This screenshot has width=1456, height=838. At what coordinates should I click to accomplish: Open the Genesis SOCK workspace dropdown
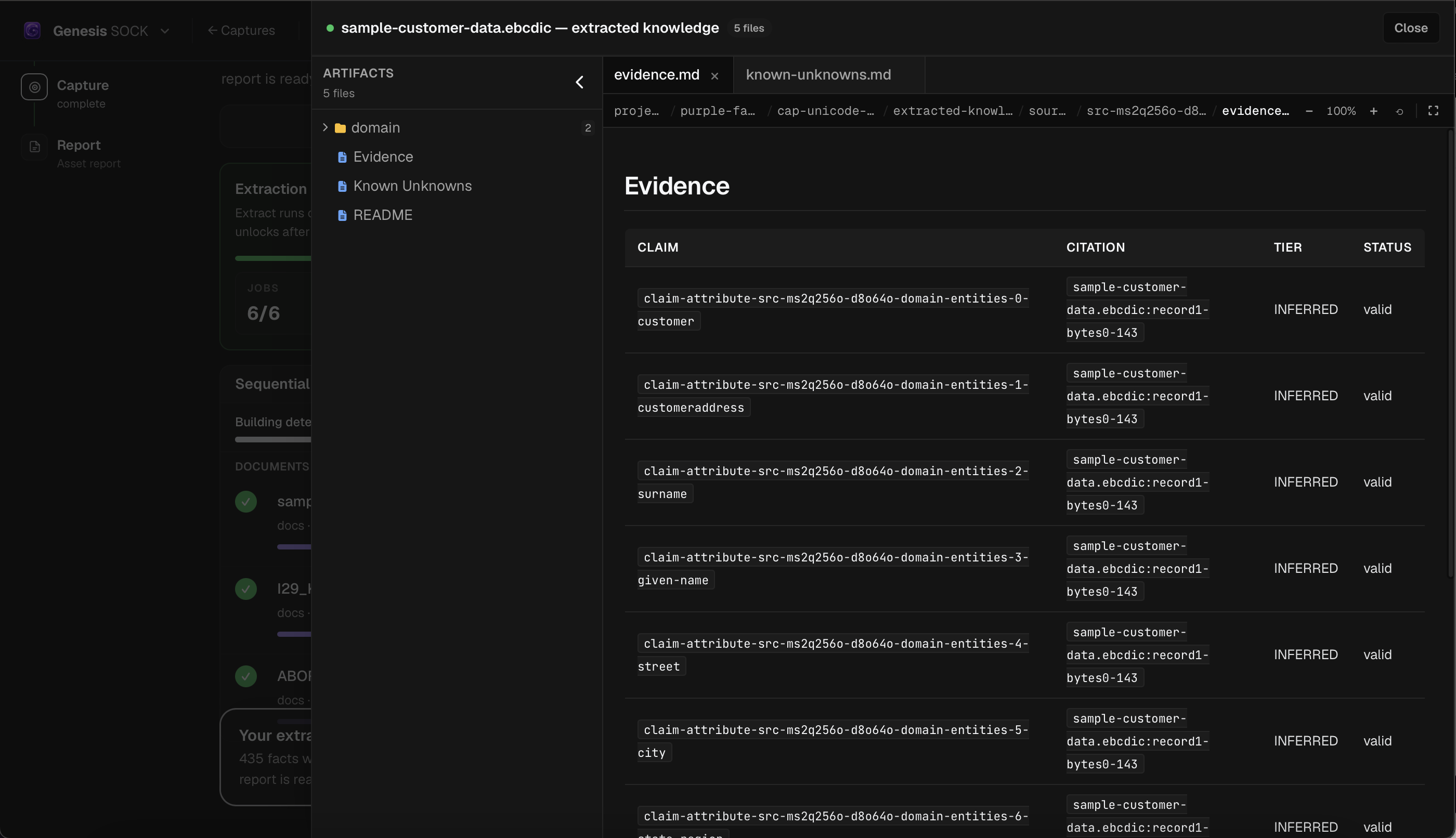[165, 31]
